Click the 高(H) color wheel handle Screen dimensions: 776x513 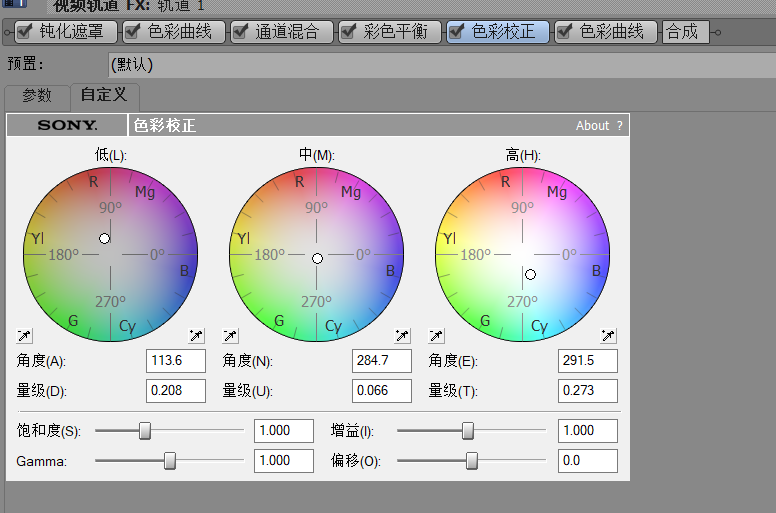(x=531, y=275)
